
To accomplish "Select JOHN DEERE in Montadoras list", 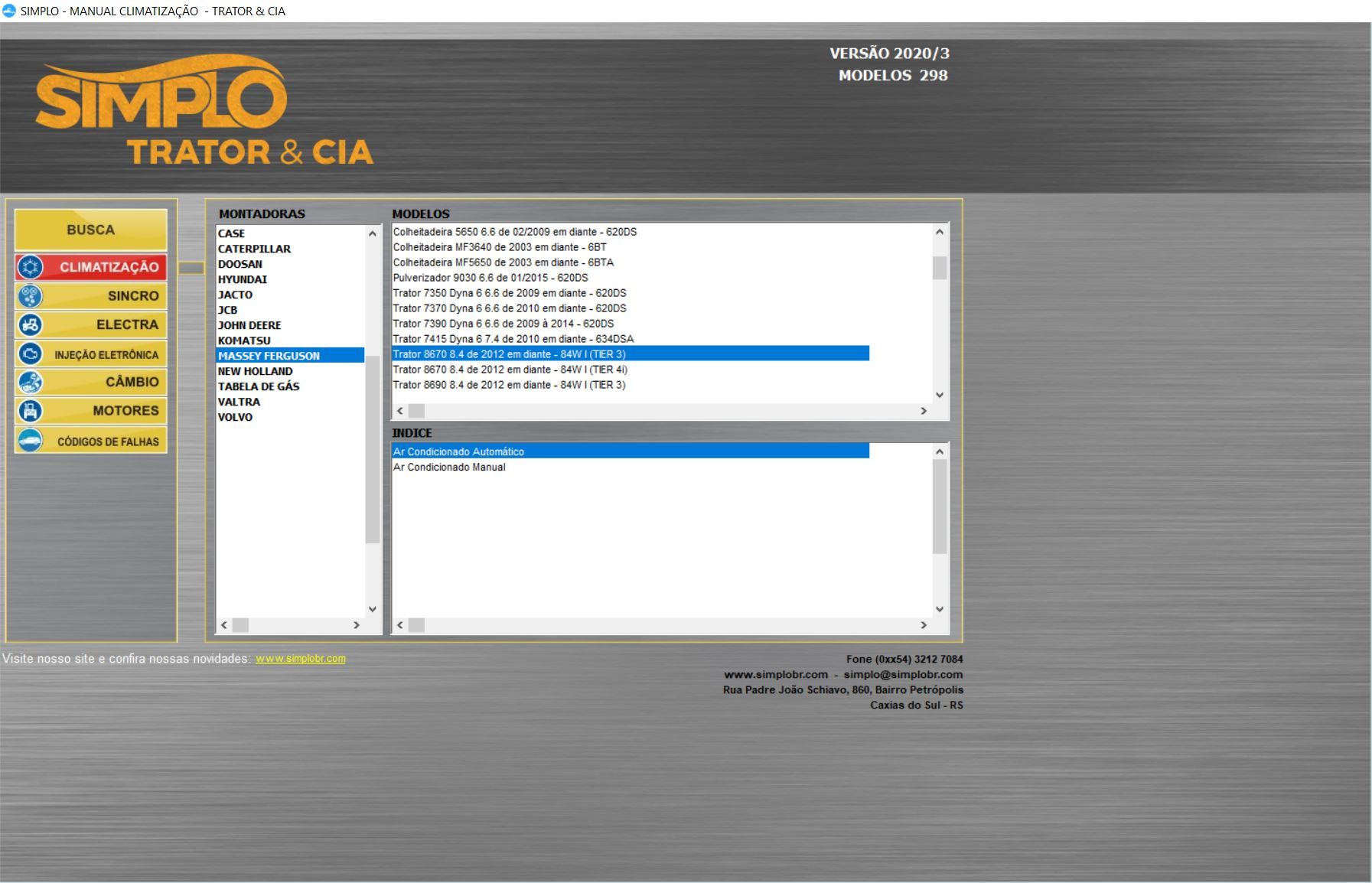I will [249, 325].
